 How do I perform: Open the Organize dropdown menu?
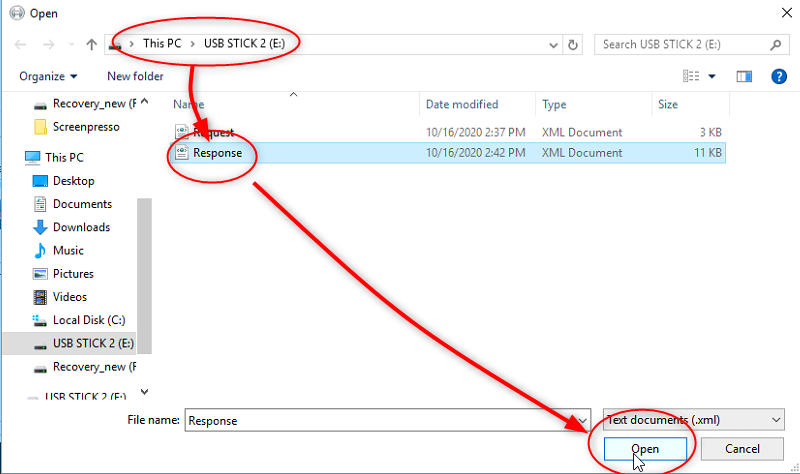point(48,76)
